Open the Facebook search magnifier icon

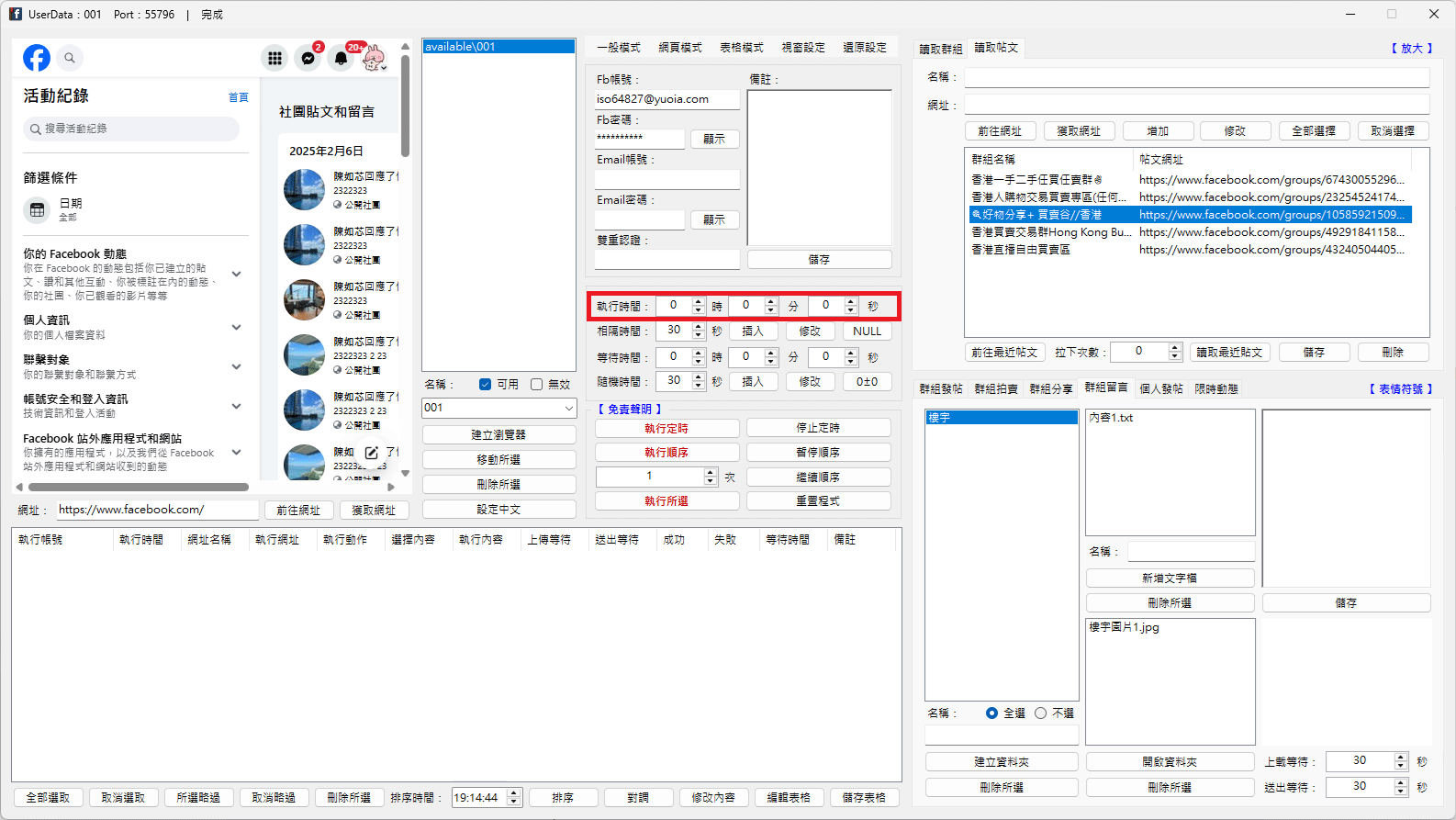pyautogui.click(x=70, y=58)
